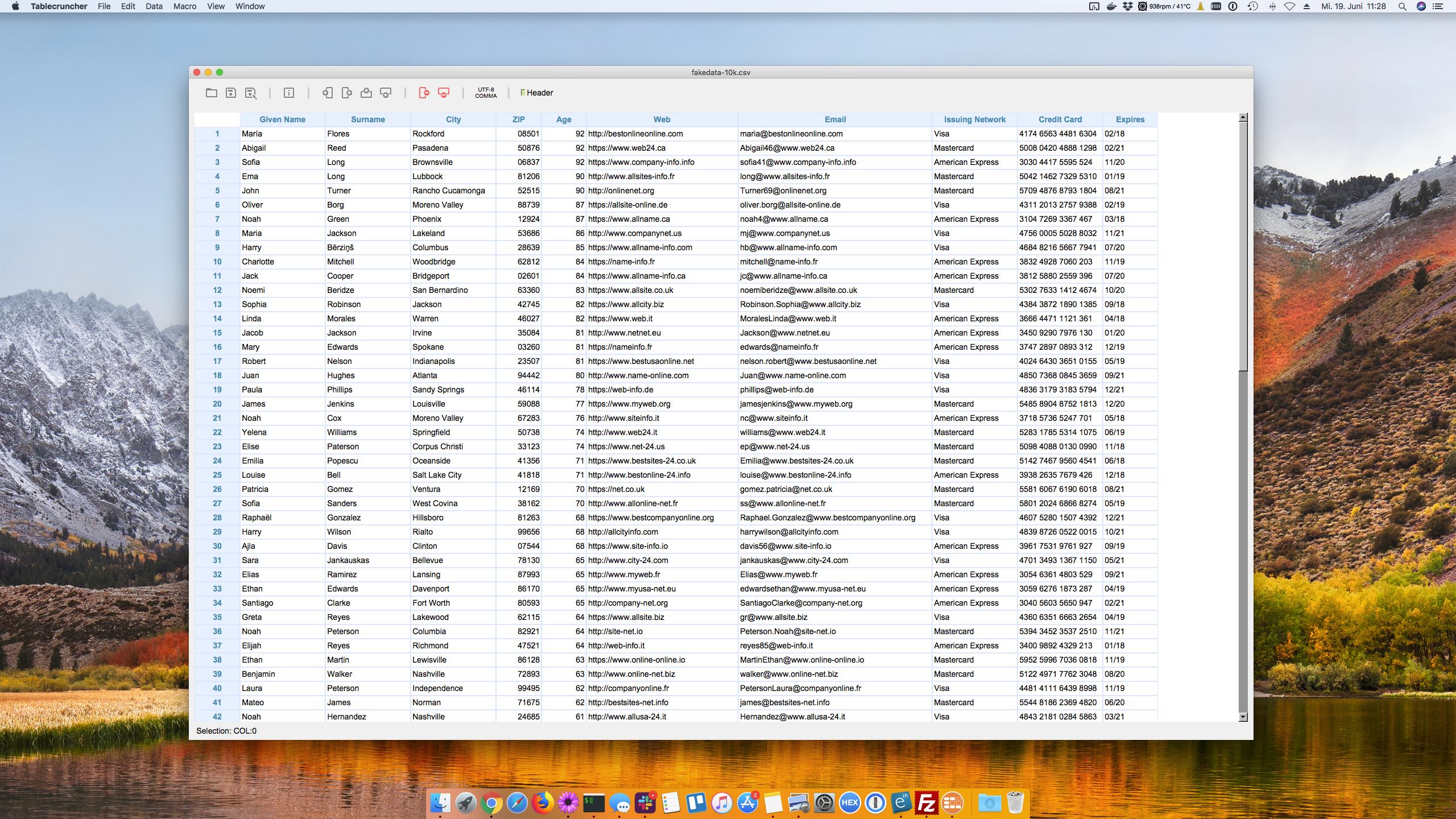Click the vertical scrollbar thumb
1456x819 pixels.
[1243, 245]
